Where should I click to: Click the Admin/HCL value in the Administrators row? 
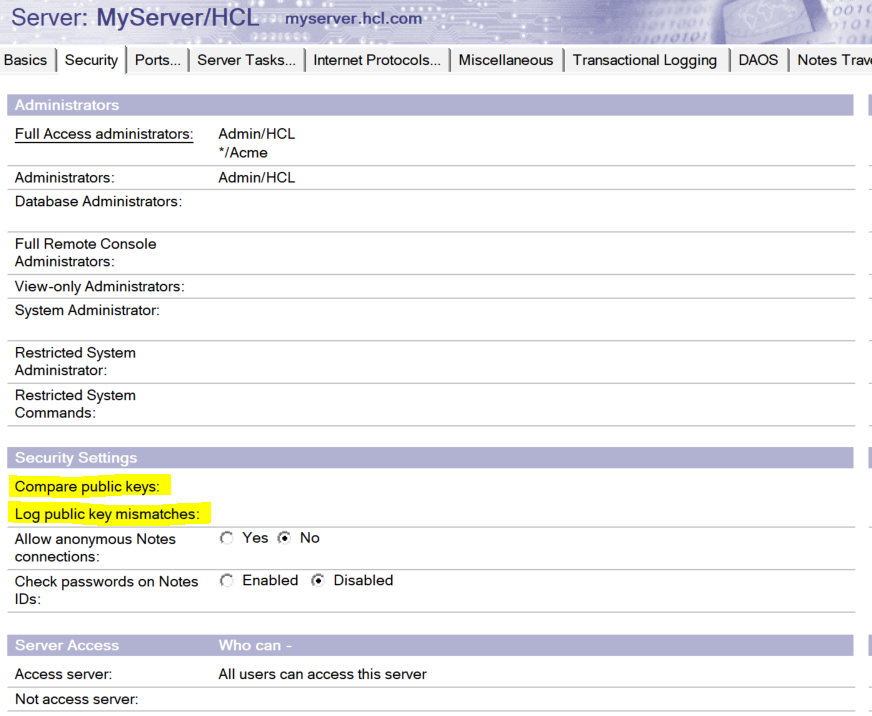coord(256,178)
